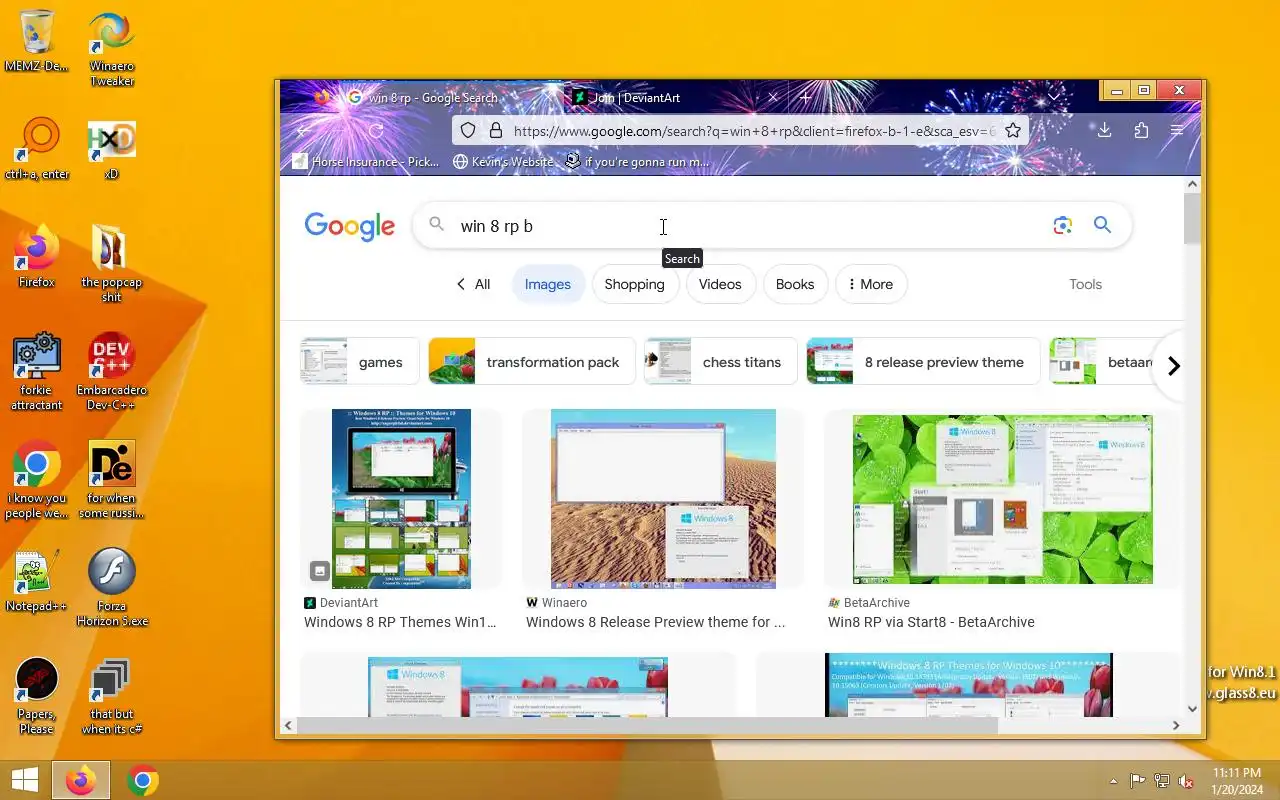The width and height of the screenshot is (1280, 800).
Task: Launch Forza Horizon 3.exe desktop icon
Action: click(111, 589)
